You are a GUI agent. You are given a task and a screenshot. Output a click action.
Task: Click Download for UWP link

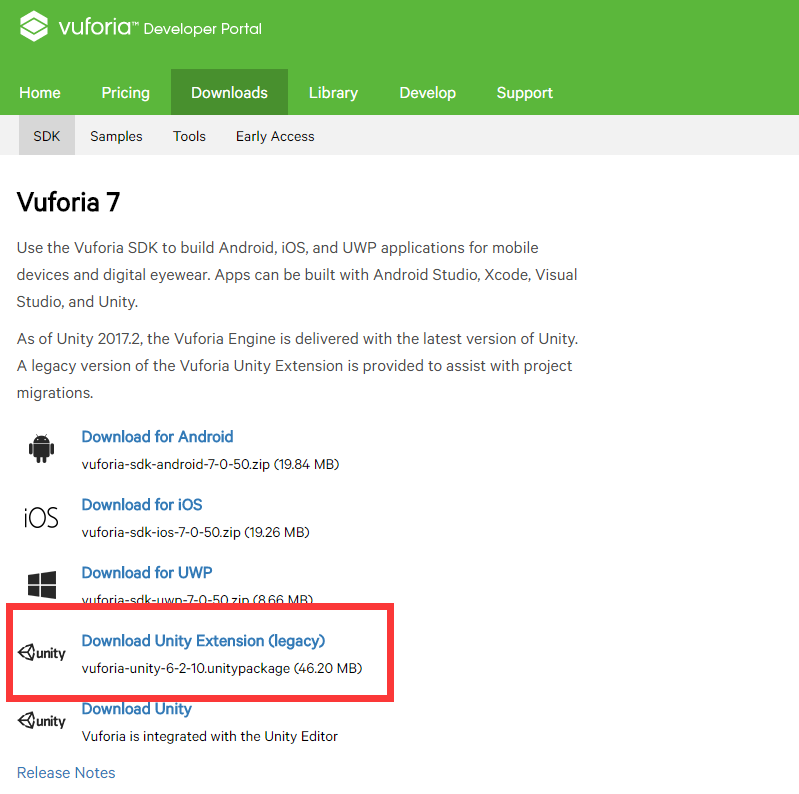(x=147, y=572)
